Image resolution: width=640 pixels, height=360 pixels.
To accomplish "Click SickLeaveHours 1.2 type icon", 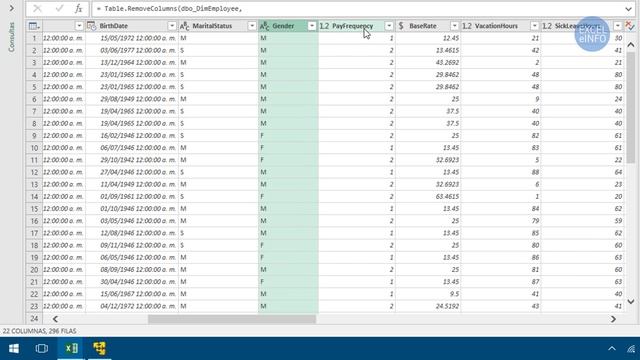I will [547, 26].
